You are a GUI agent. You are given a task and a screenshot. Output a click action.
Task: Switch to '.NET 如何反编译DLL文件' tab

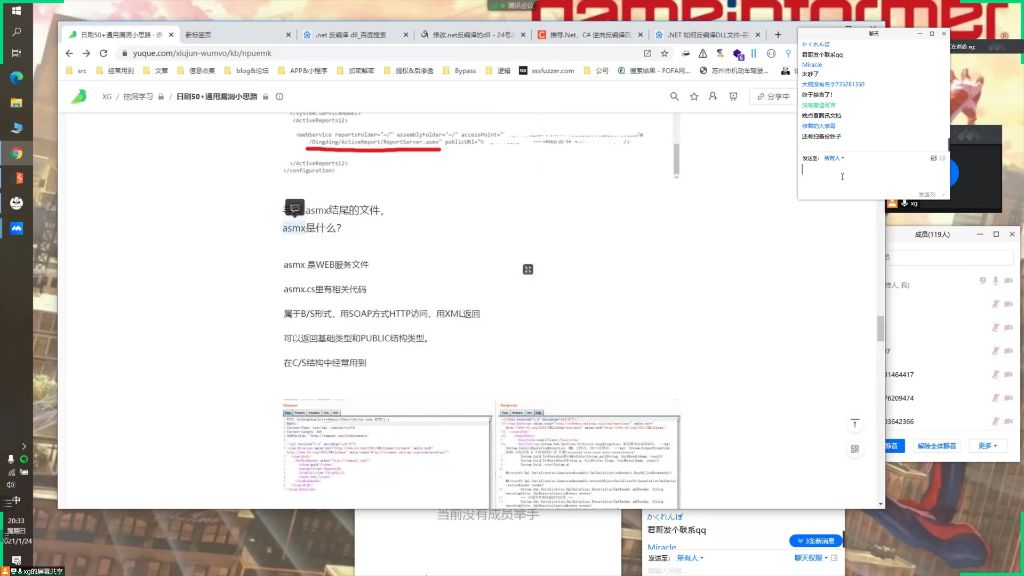click(707, 35)
